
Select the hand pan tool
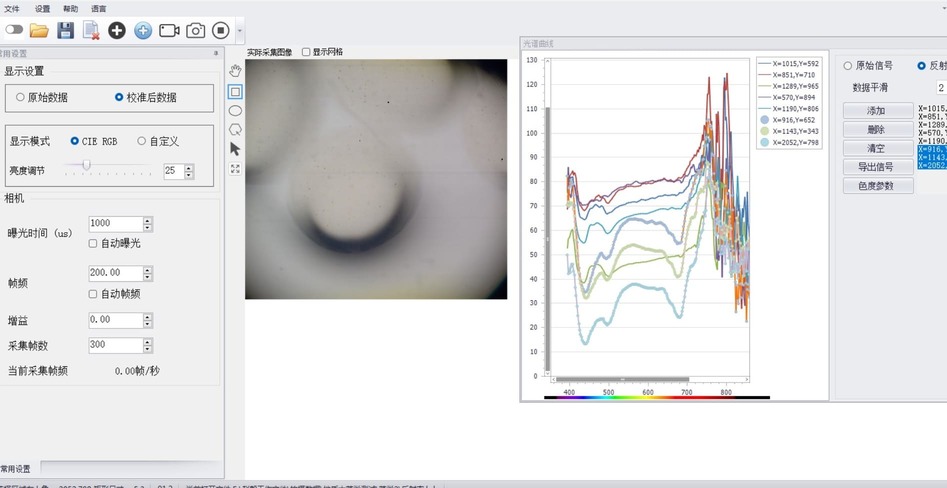[x=235, y=70]
